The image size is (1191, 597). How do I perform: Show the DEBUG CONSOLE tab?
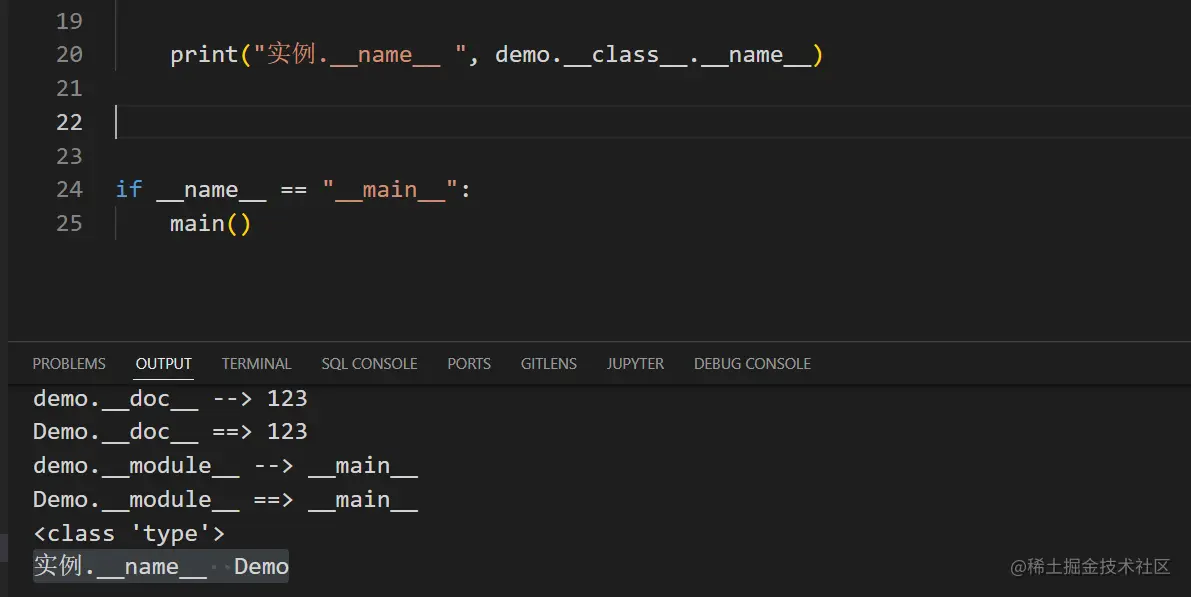(752, 364)
